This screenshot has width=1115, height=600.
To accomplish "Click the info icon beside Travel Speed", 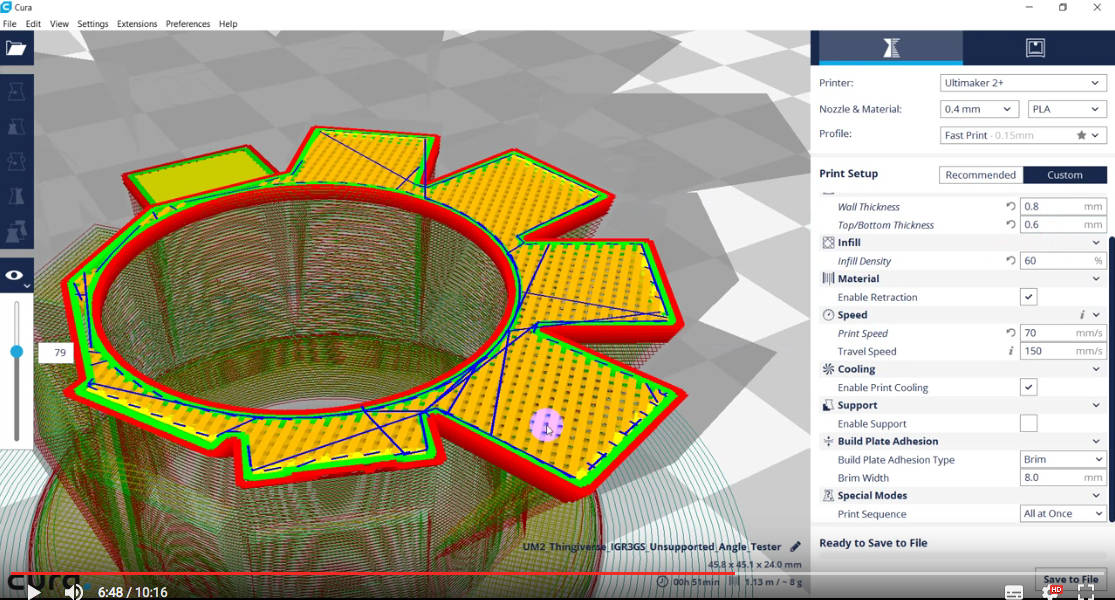I will (1010, 351).
